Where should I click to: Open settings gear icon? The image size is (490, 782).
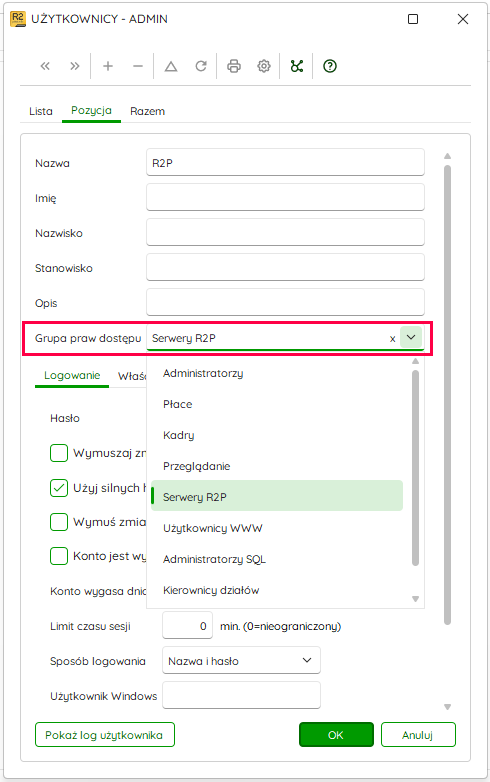coord(264,66)
